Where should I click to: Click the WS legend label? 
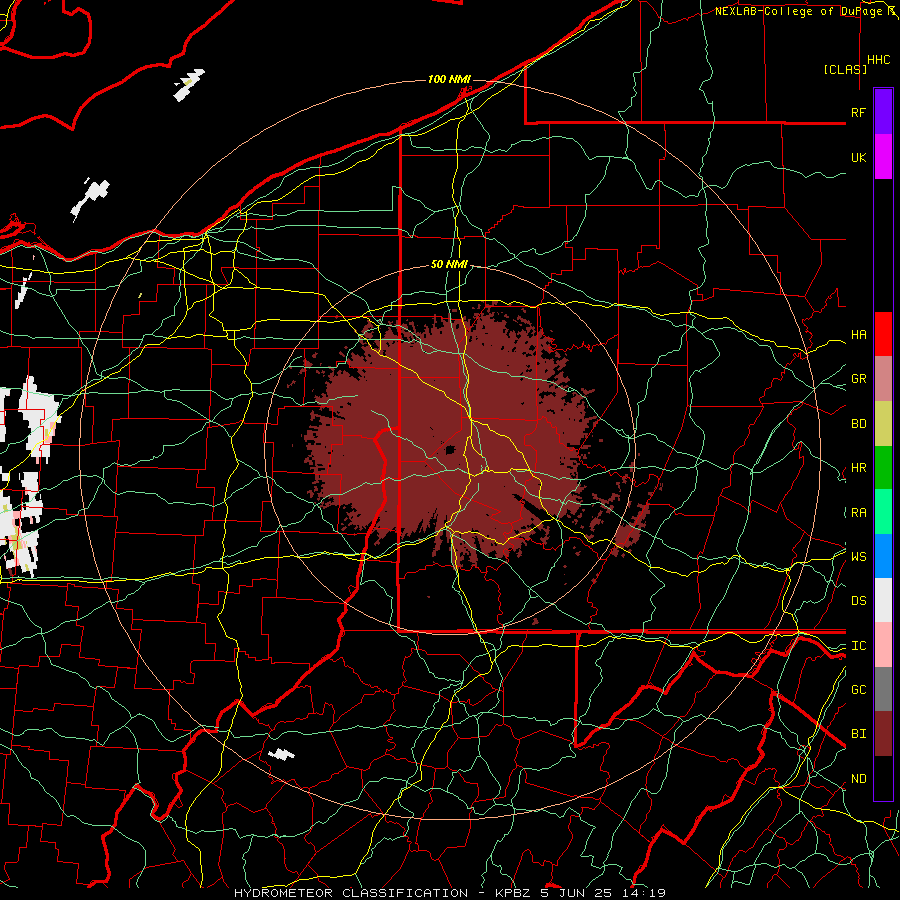point(858,557)
